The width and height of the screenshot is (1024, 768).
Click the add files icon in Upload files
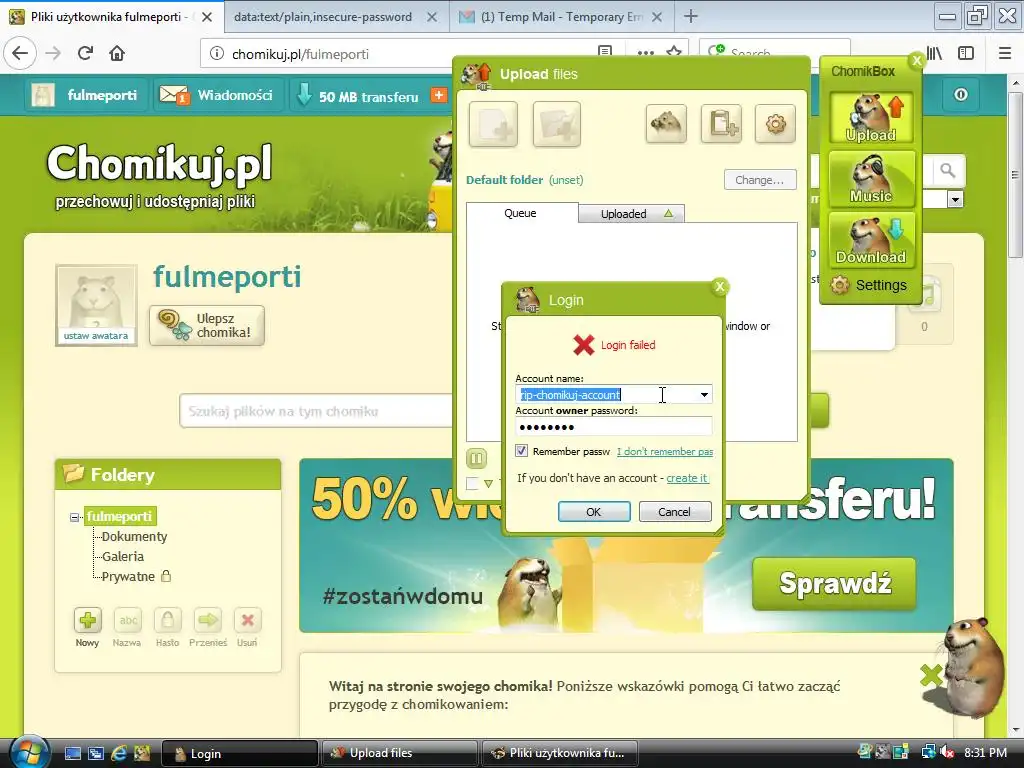(493, 123)
